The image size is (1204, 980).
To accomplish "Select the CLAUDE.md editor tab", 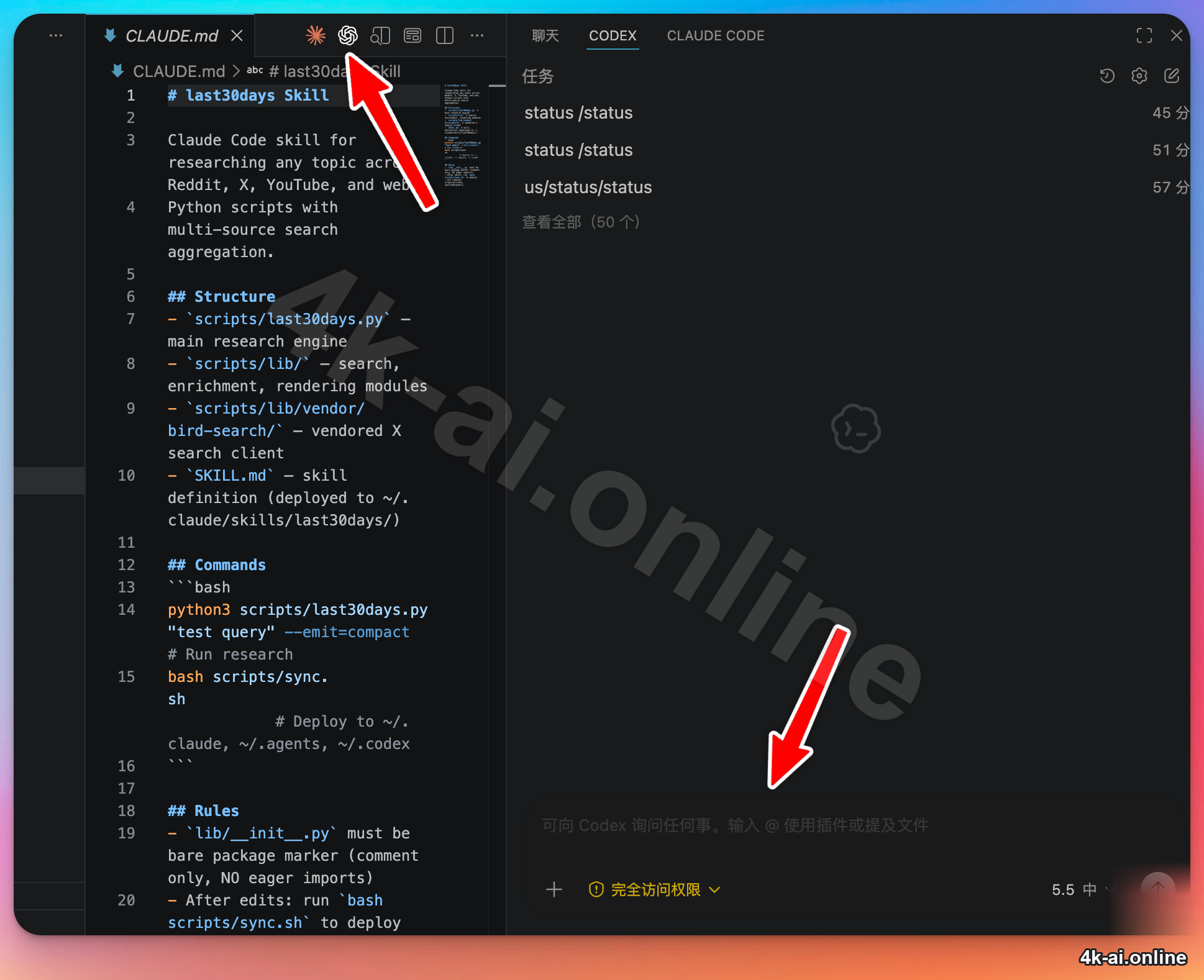I will coord(171,35).
